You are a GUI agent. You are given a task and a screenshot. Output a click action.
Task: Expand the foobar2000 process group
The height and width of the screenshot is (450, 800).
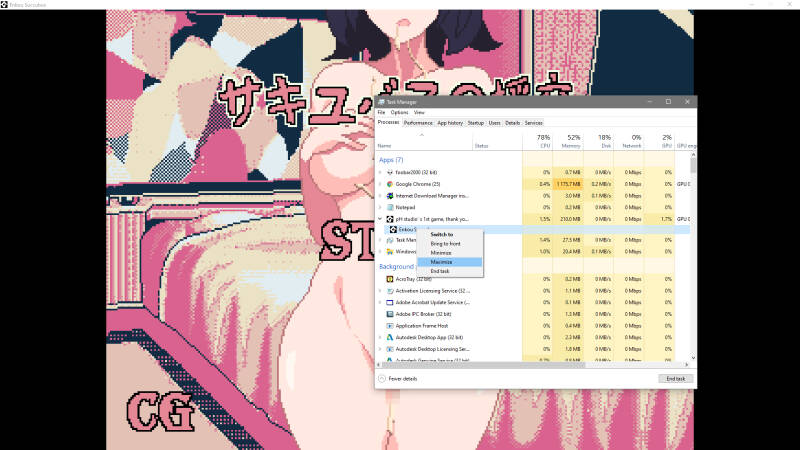tap(380, 172)
